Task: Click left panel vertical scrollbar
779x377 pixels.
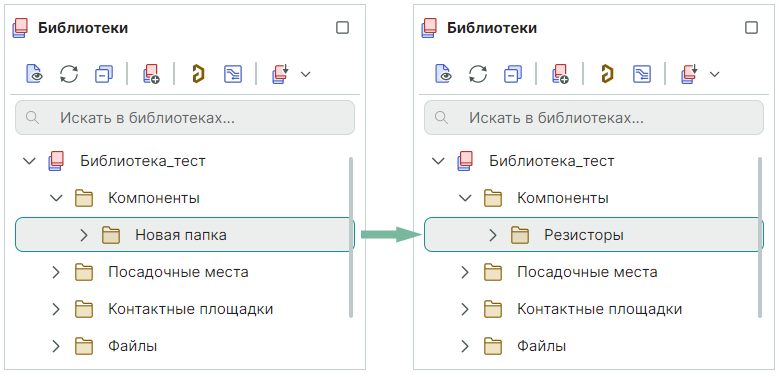Action: click(351, 237)
